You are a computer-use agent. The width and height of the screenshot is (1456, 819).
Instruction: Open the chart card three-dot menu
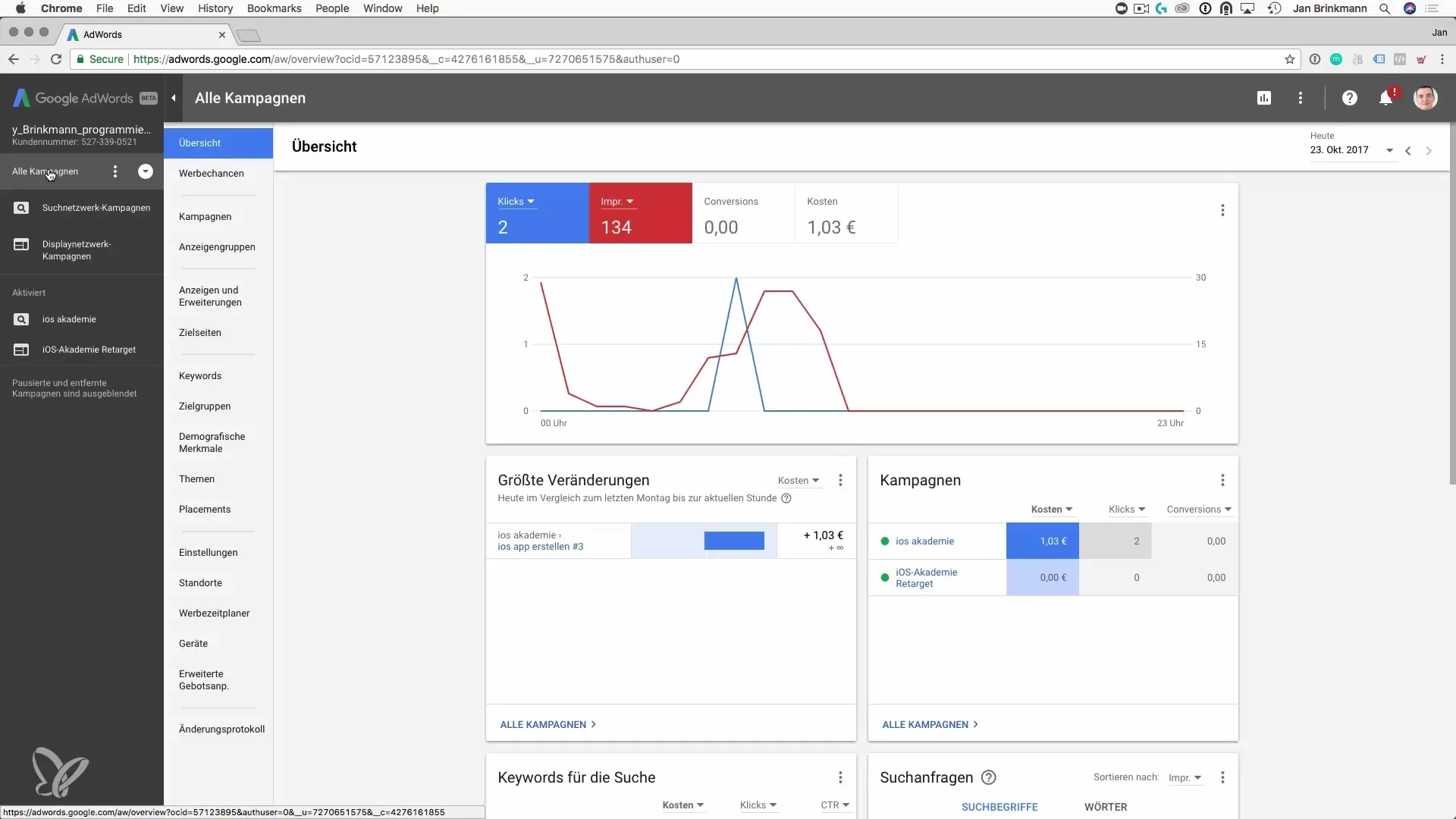(x=1222, y=210)
